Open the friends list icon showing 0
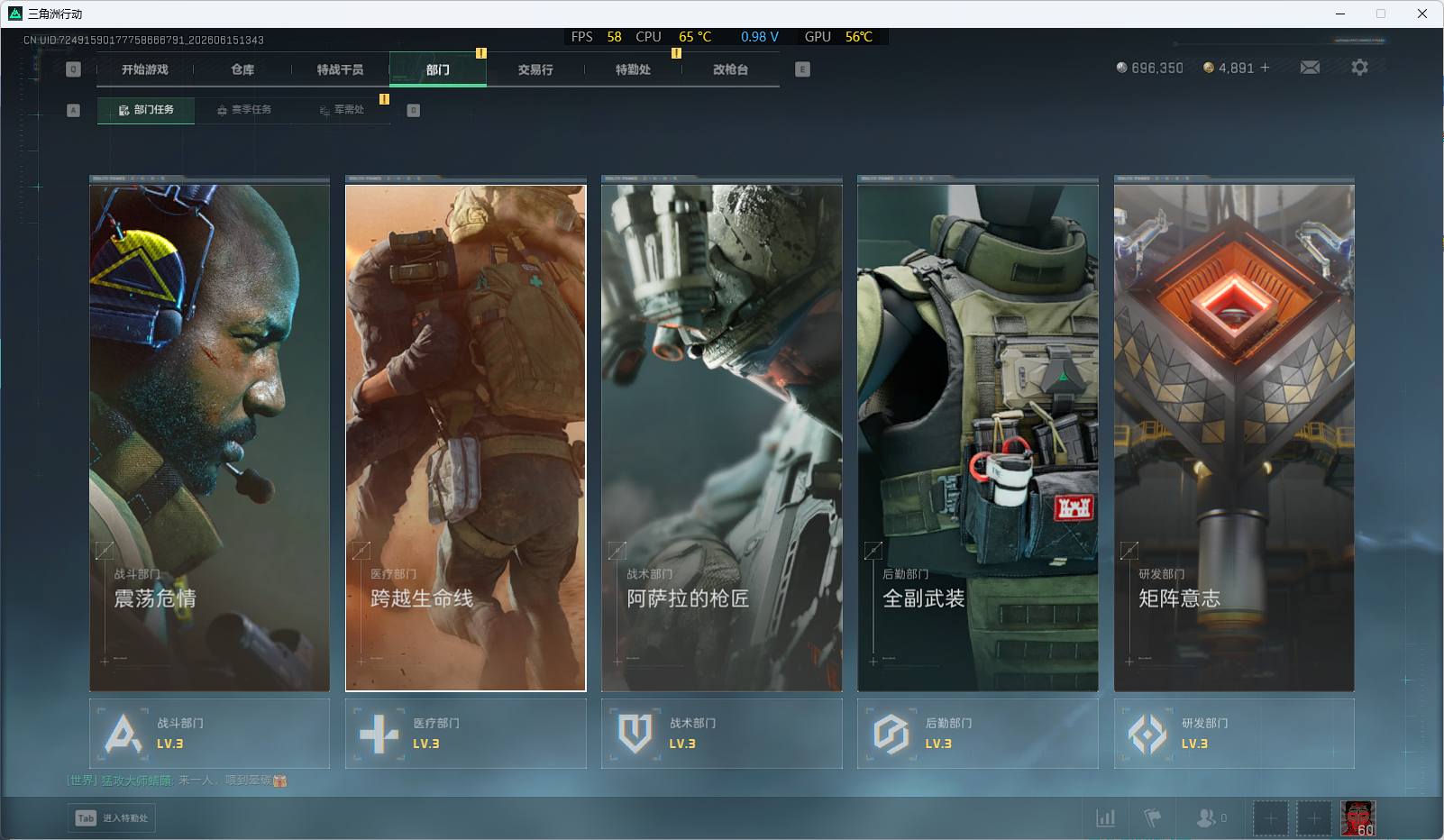1444x840 pixels. pyautogui.click(x=1211, y=817)
